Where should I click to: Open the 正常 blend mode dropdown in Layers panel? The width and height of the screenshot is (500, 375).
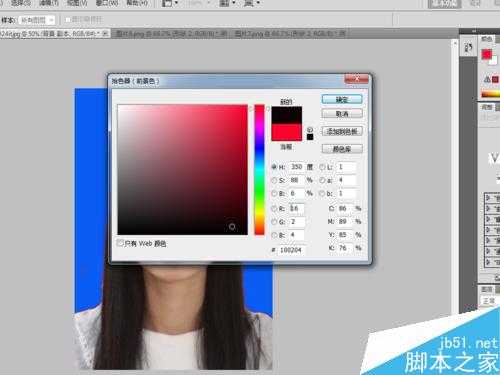490,301
